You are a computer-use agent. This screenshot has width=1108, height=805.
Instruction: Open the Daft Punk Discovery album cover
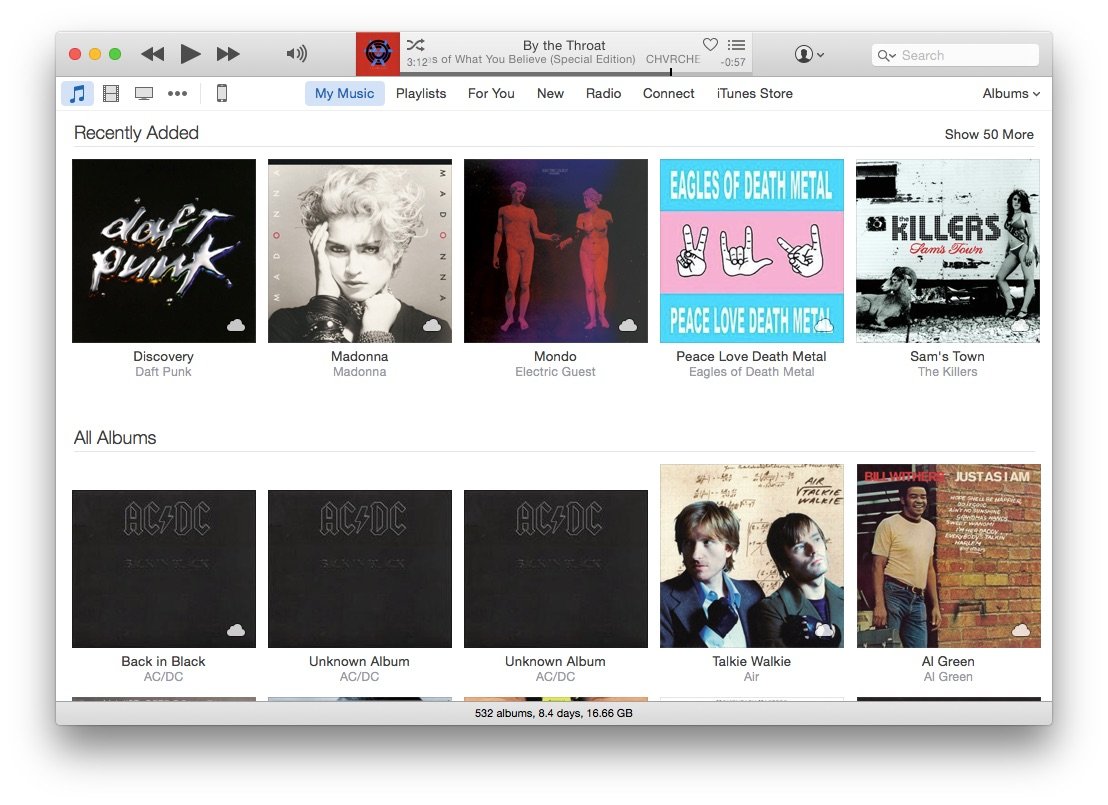164,251
